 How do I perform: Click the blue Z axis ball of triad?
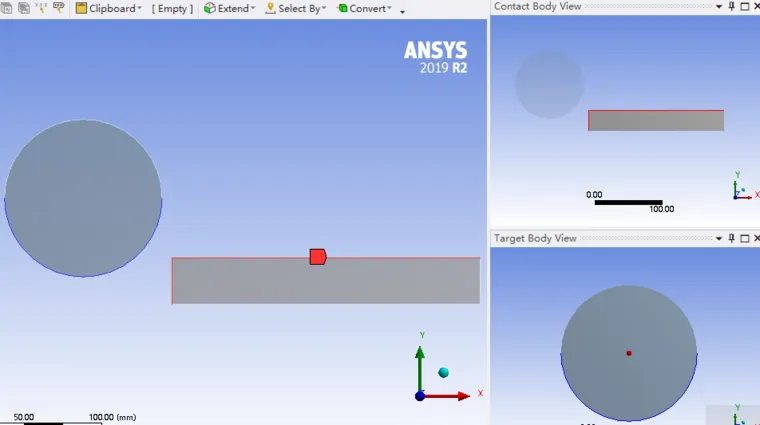click(420, 396)
